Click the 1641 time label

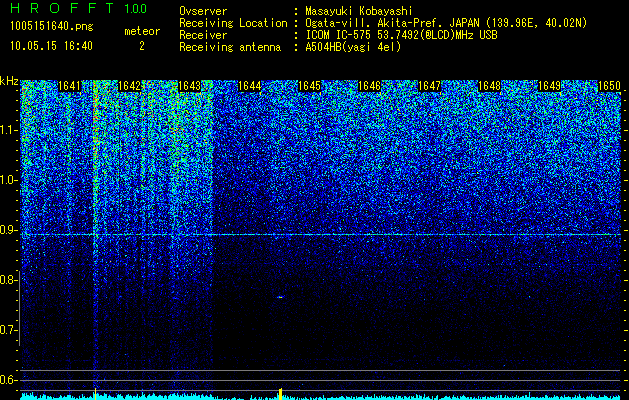coord(69,86)
